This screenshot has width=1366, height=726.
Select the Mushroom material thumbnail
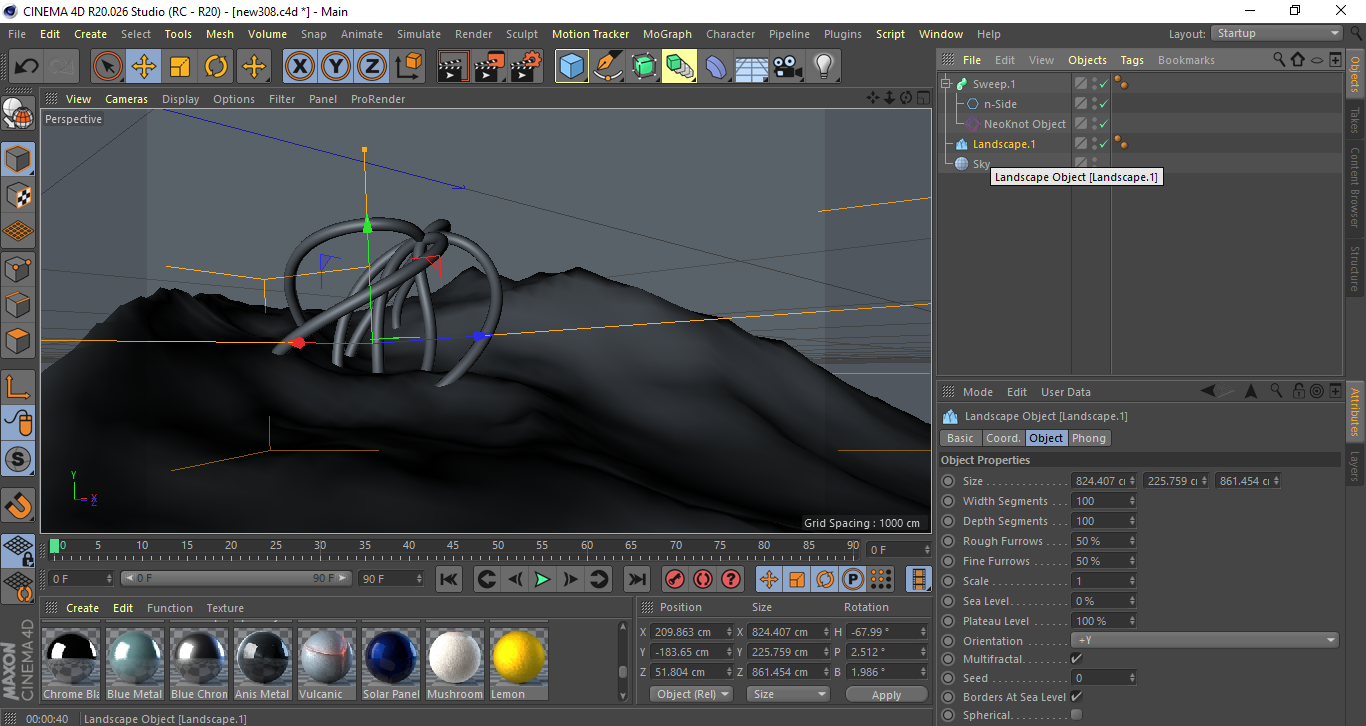454,664
